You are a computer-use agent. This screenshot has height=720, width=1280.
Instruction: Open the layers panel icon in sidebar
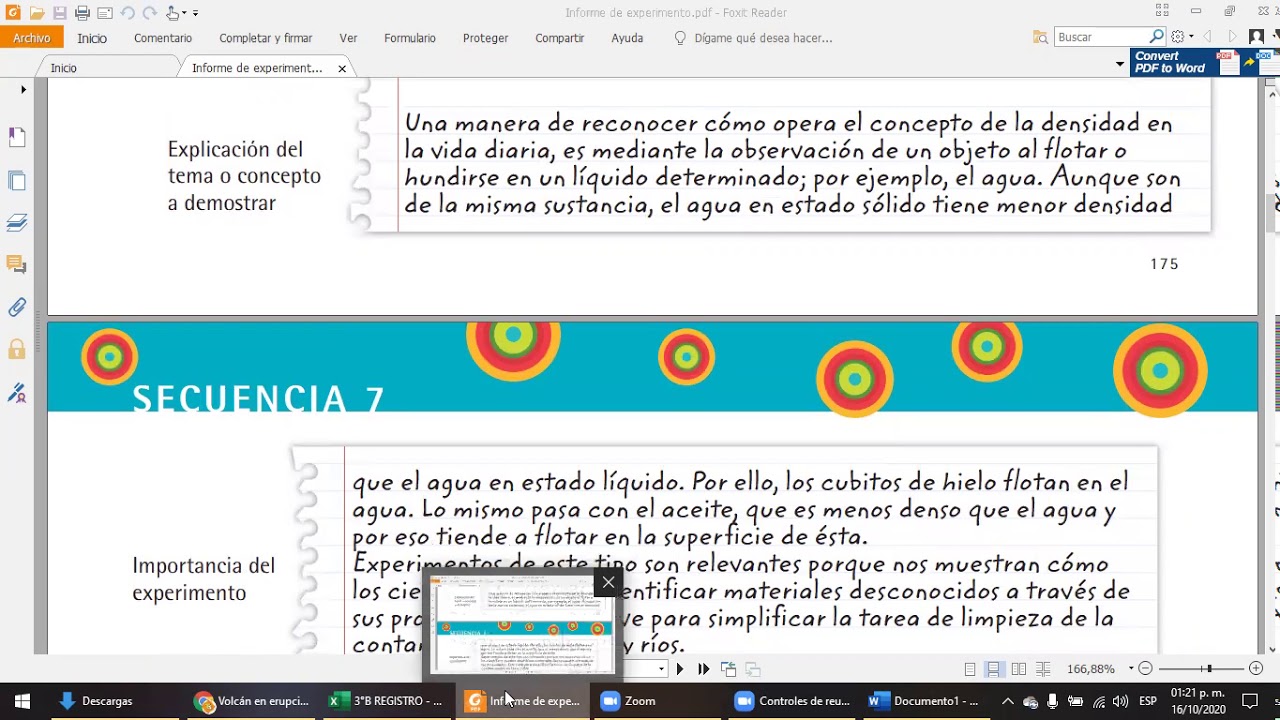pos(17,222)
